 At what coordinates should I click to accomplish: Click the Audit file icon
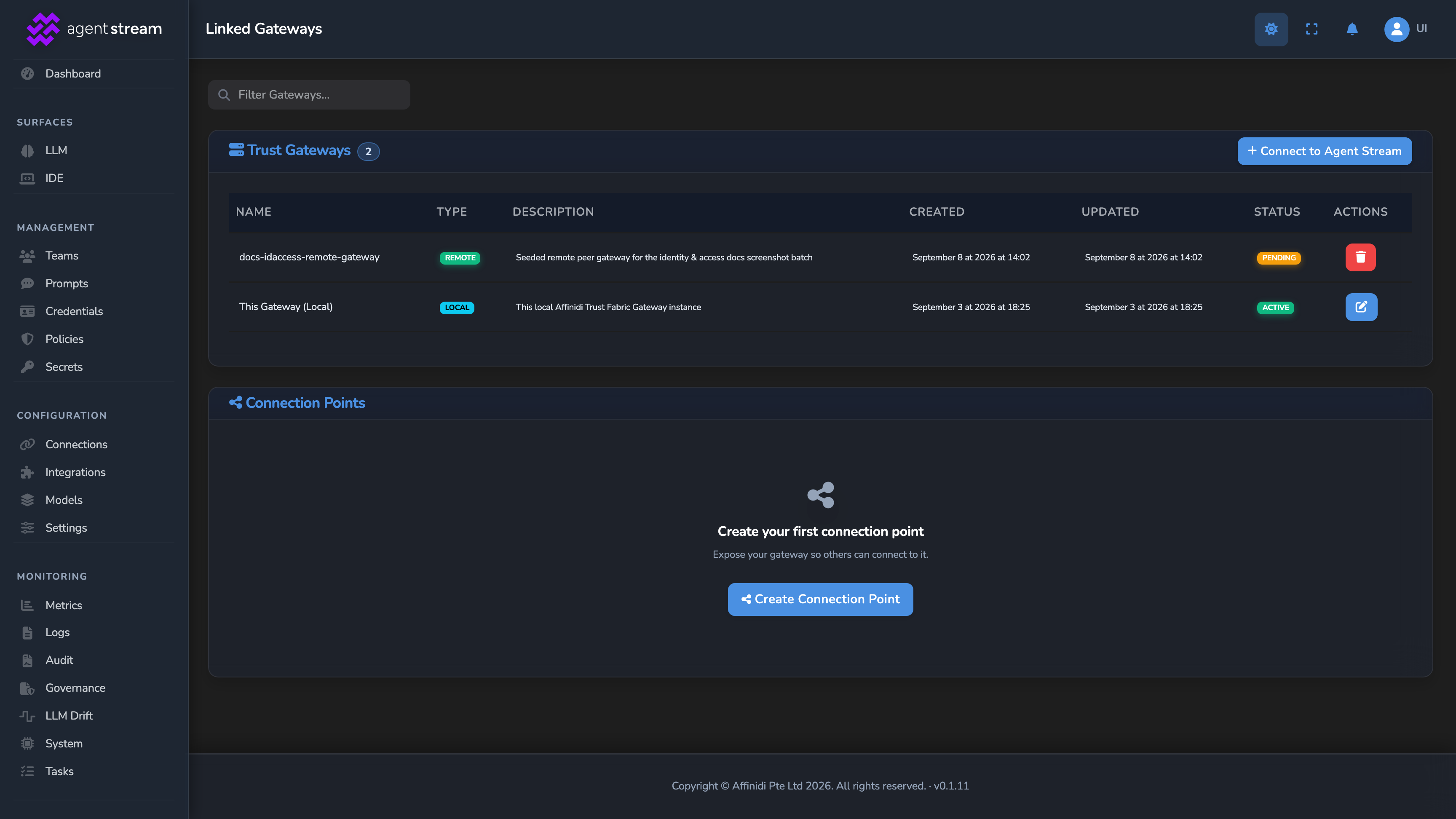tap(27, 660)
